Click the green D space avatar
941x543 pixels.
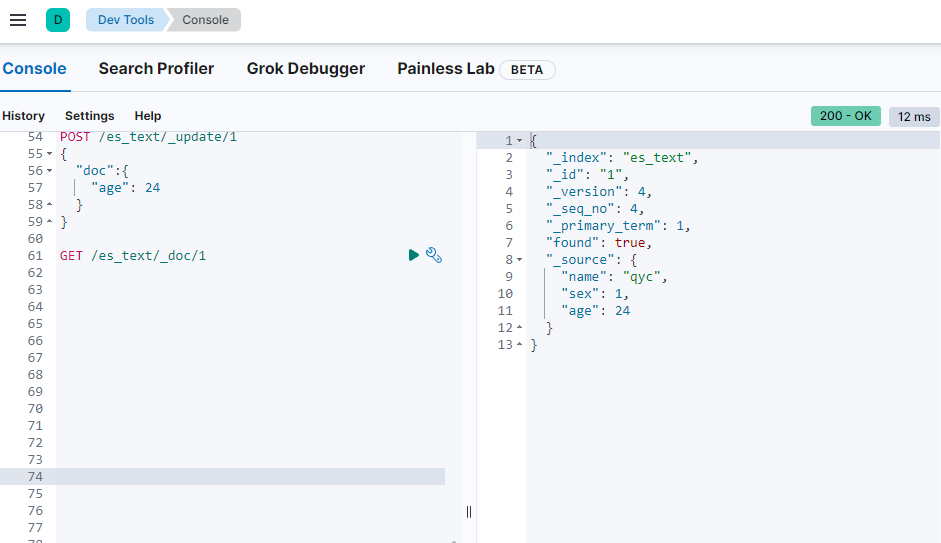pyautogui.click(x=58, y=20)
